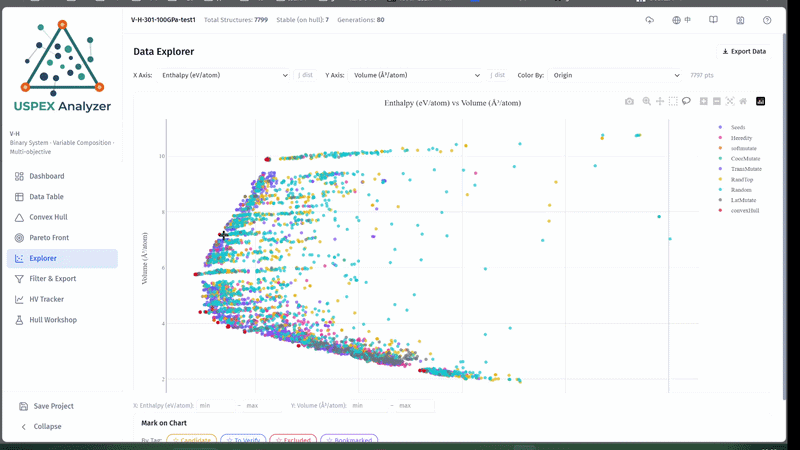
Task: Open the bookmarks icon in header
Action: point(740,20)
